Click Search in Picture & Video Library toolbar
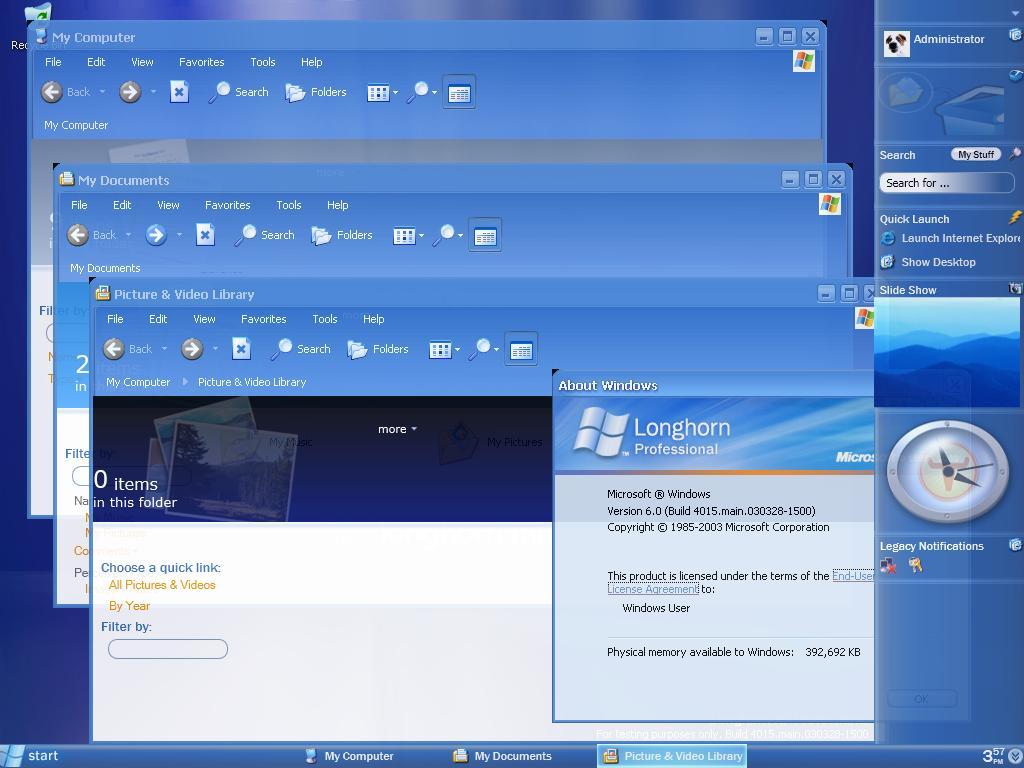Viewport: 1024px width, 768px height. [301, 349]
